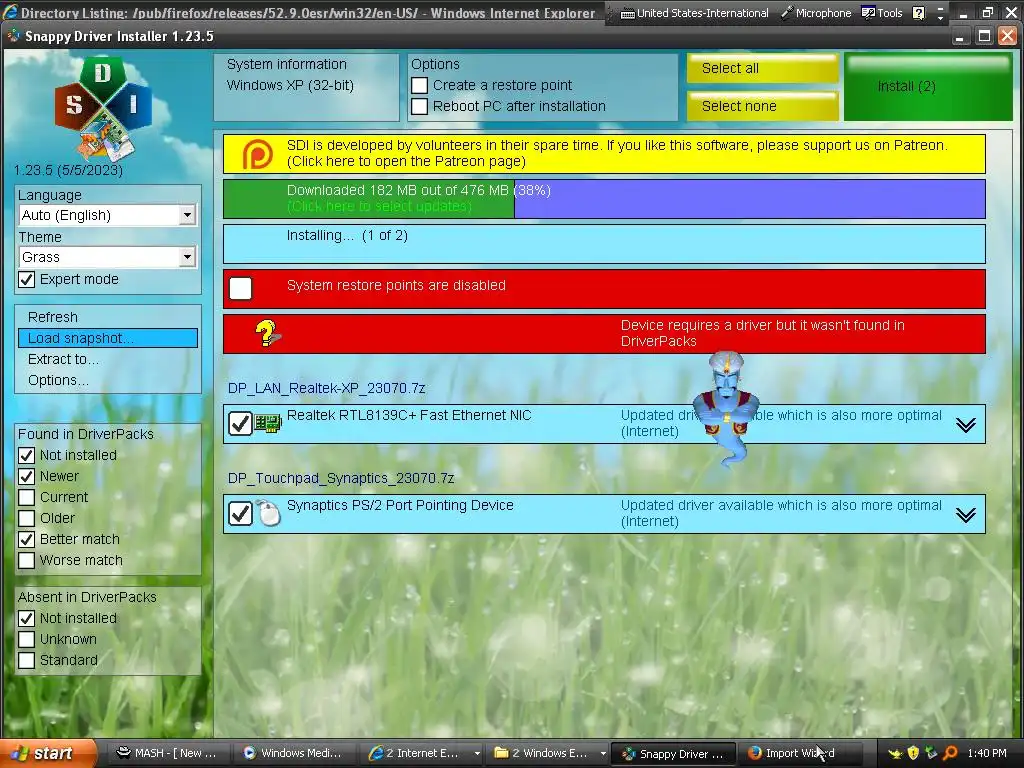Image resolution: width=1024 pixels, height=768 pixels.
Task: Expand the Synaptics driver details chevron
Action: [966, 515]
